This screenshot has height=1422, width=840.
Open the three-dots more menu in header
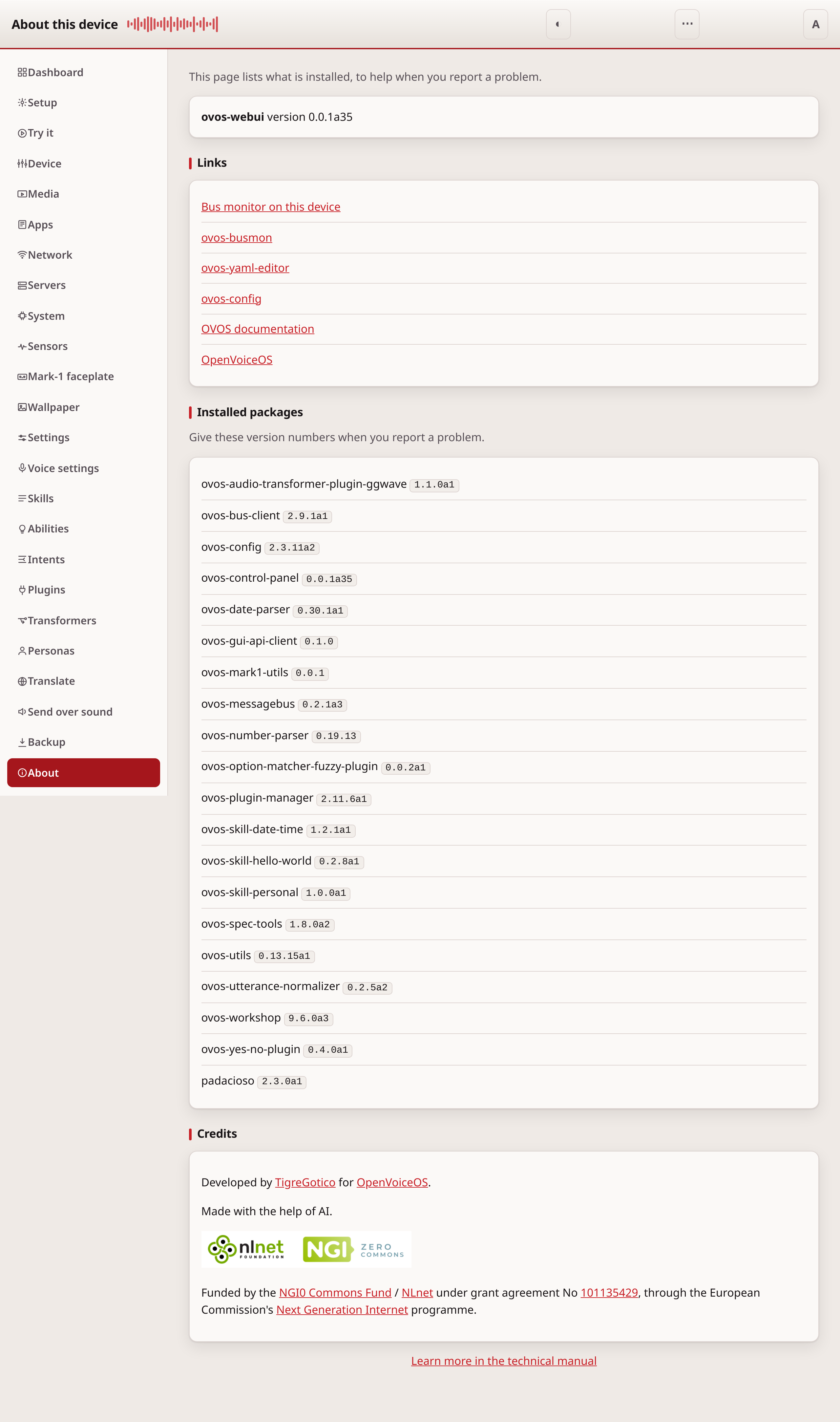tap(687, 24)
